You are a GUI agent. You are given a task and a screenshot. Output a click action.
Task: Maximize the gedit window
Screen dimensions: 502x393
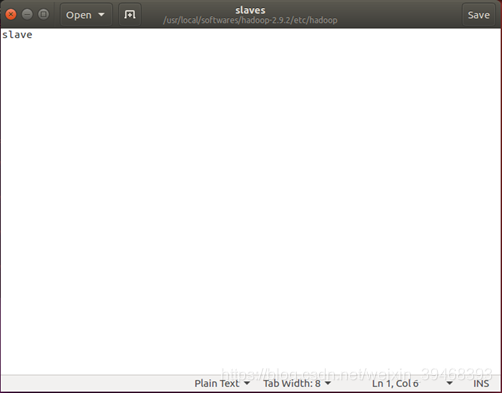tap(43, 14)
